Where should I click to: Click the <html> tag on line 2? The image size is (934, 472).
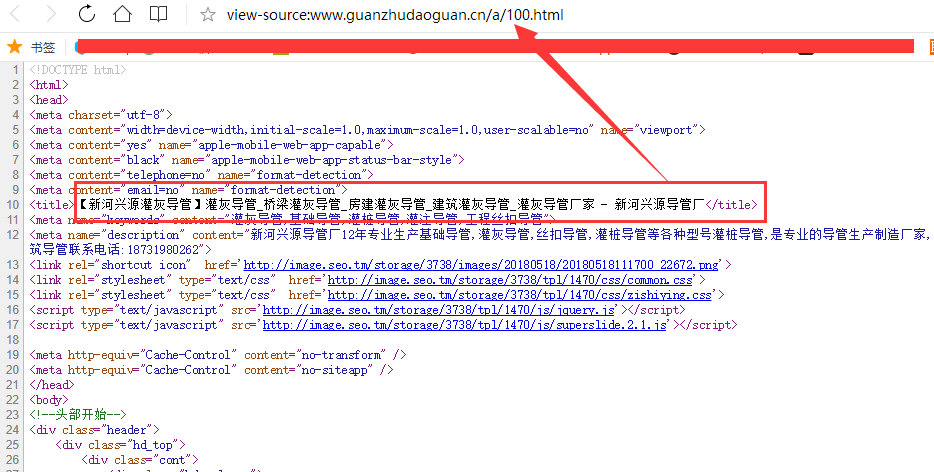[49, 85]
